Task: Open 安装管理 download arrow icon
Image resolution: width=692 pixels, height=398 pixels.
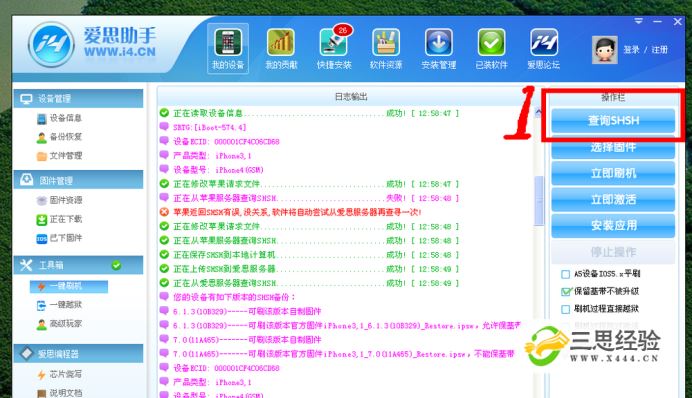Action: pos(439,48)
